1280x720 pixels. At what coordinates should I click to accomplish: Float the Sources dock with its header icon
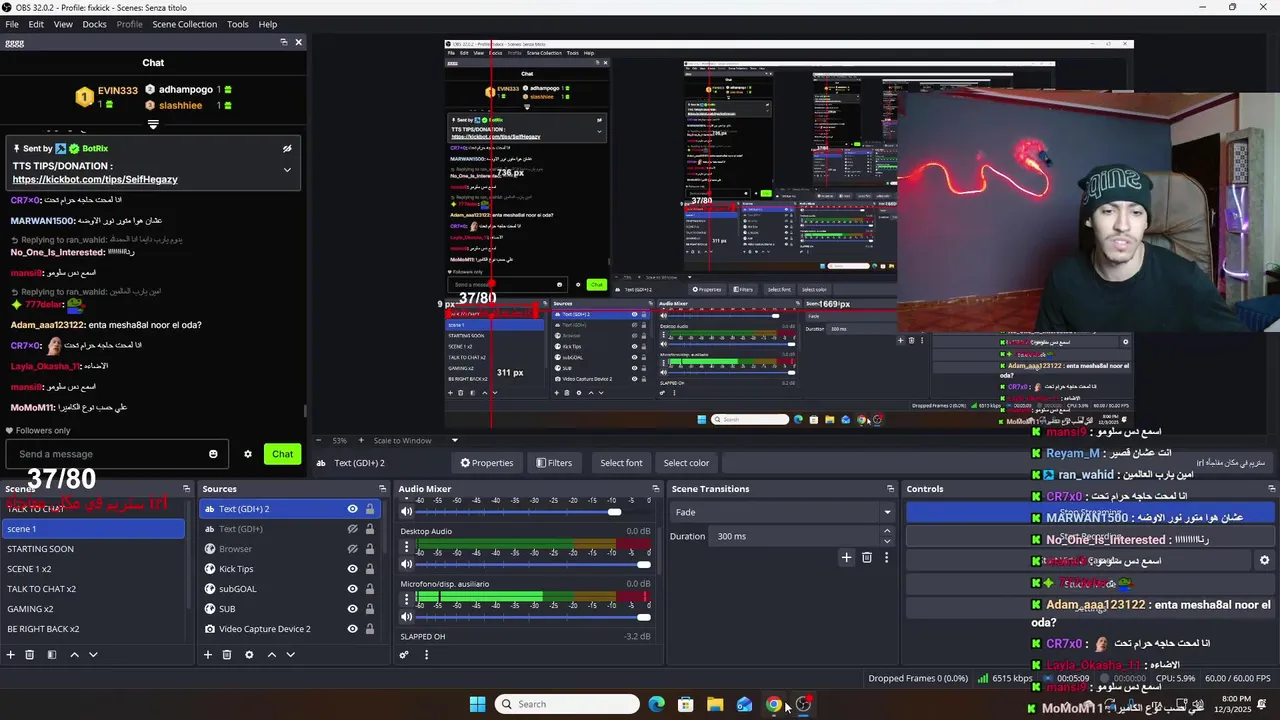382,489
